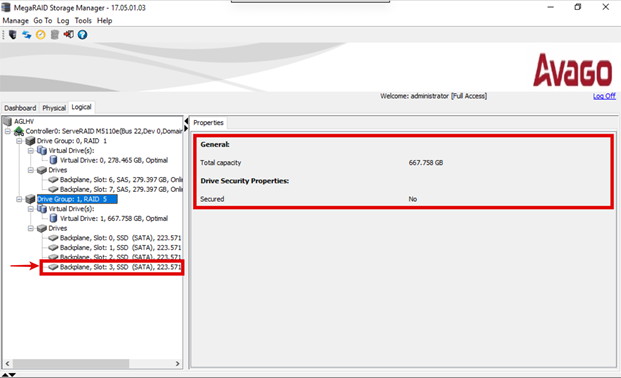Screen dimensions: 621x378
Task: Click tree horizontal scrollbar right arrow
Action: click(177, 363)
